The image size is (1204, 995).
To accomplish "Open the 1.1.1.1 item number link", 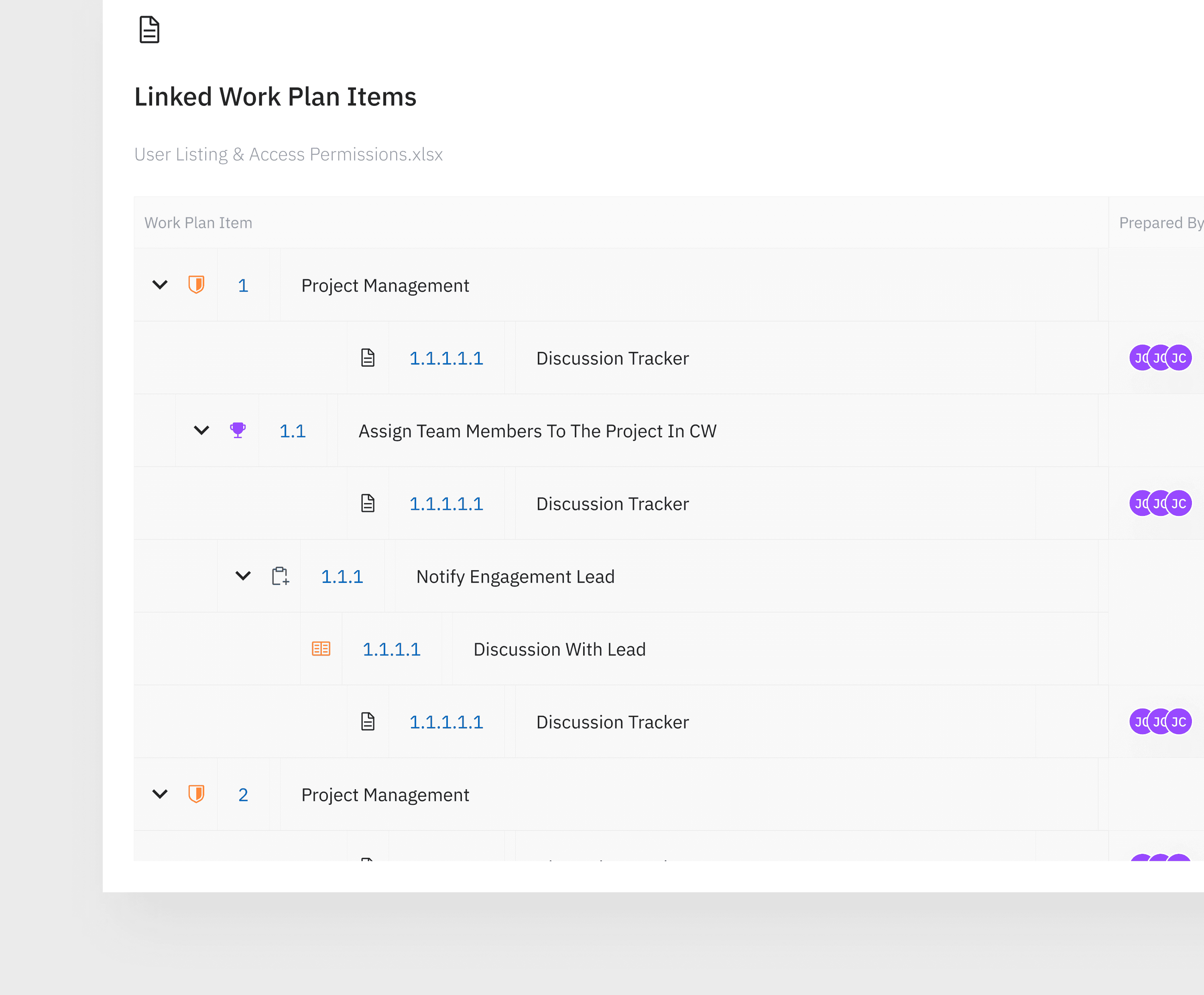I will click(392, 650).
